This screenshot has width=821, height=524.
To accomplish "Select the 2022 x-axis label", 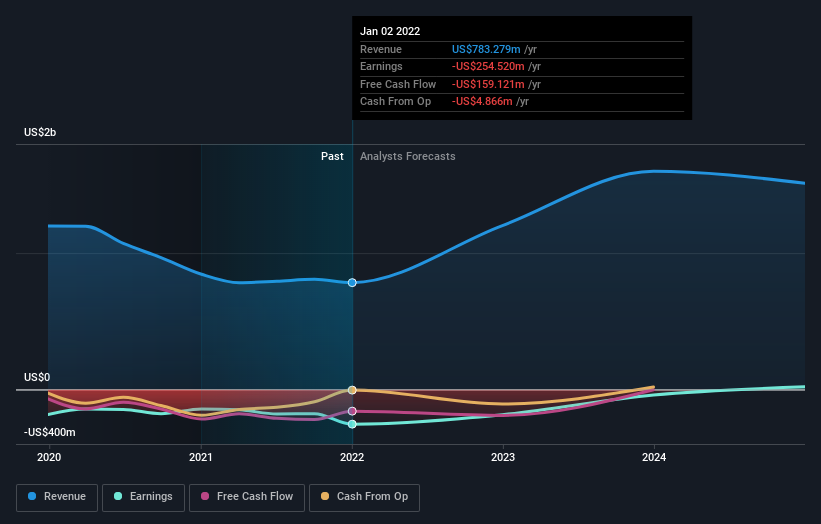I will click(352, 457).
